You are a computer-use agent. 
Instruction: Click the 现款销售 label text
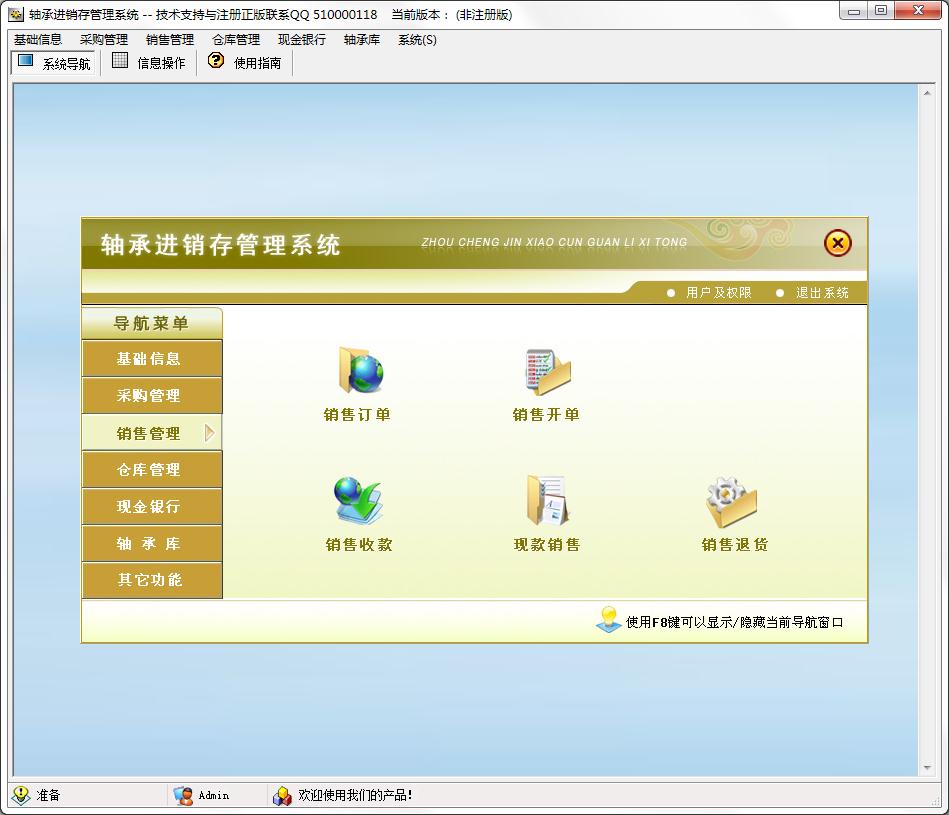pyautogui.click(x=547, y=545)
